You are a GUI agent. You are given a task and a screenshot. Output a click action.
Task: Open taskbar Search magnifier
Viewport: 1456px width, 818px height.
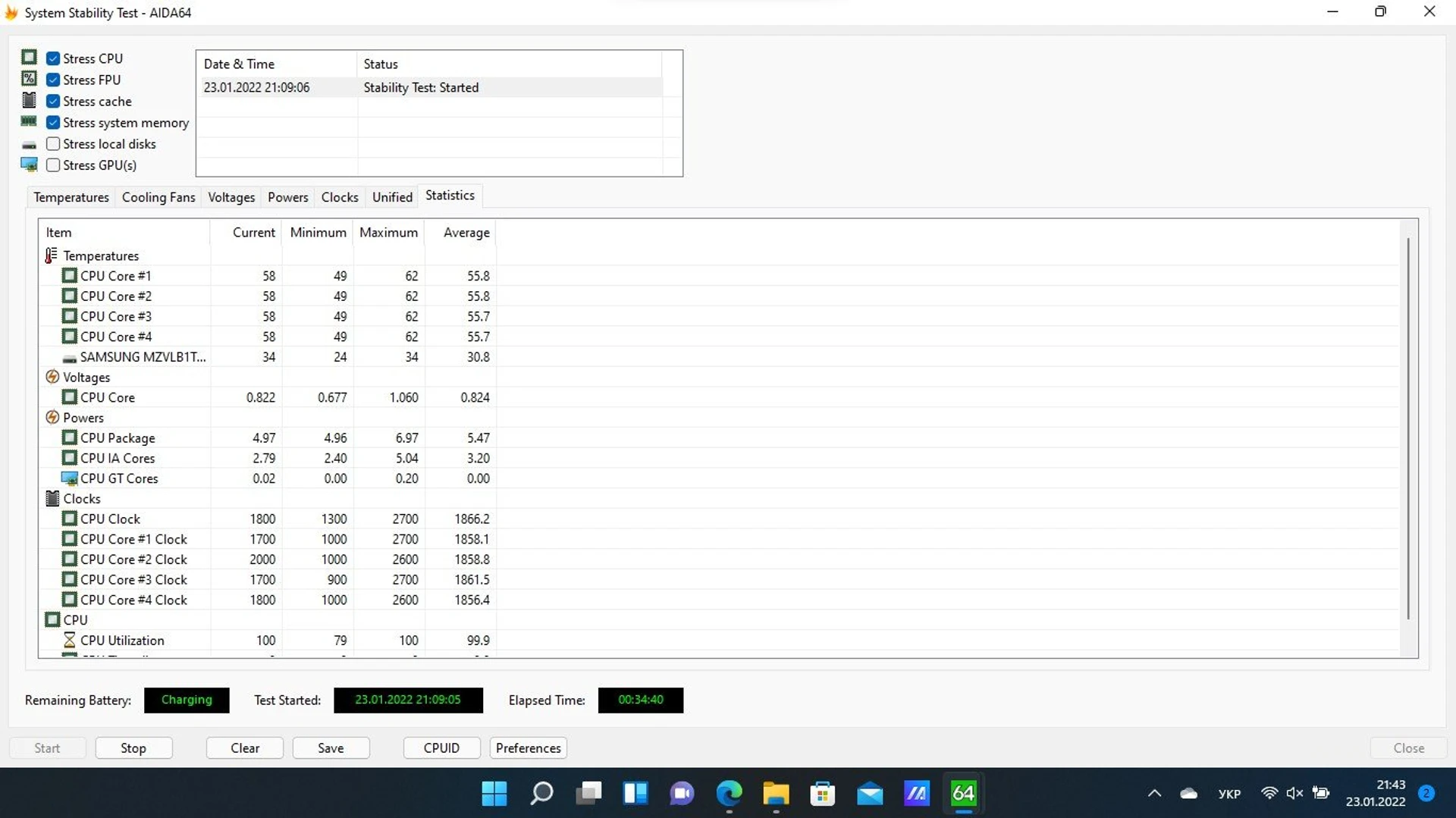coord(541,794)
